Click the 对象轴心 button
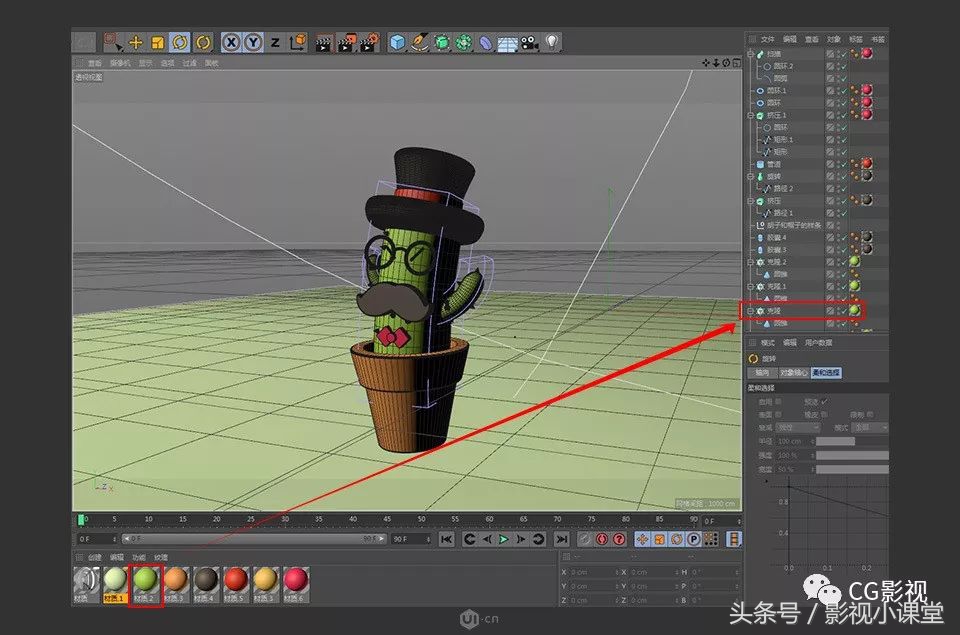The height and width of the screenshot is (635, 960). (x=794, y=372)
